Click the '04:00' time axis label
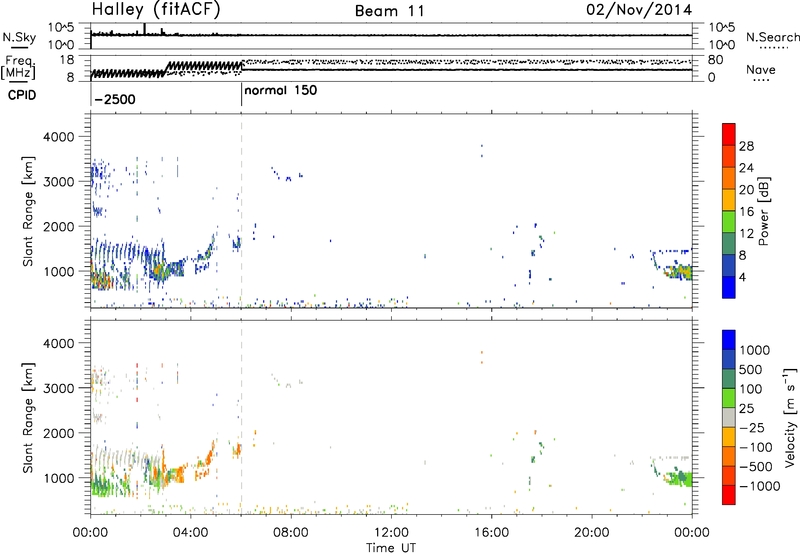This screenshot has height=554, width=800. 190,533
